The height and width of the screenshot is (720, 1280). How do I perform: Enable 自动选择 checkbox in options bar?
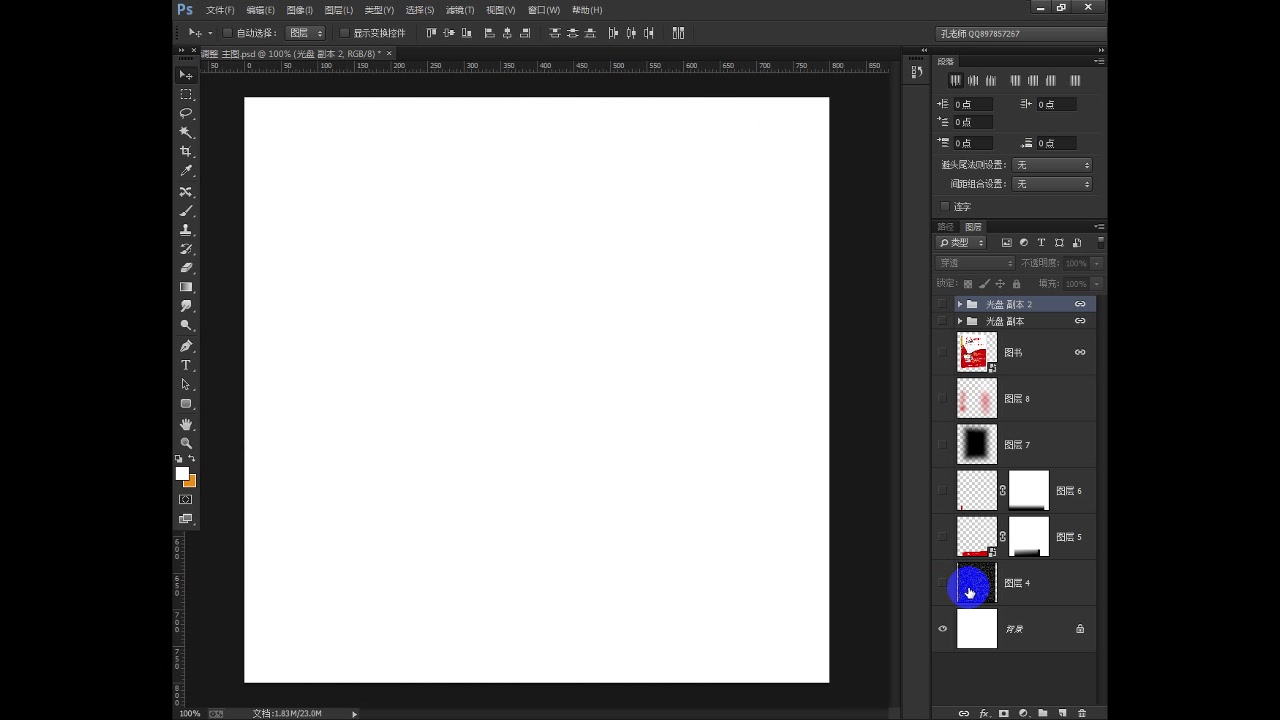pyautogui.click(x=228, y=32)
